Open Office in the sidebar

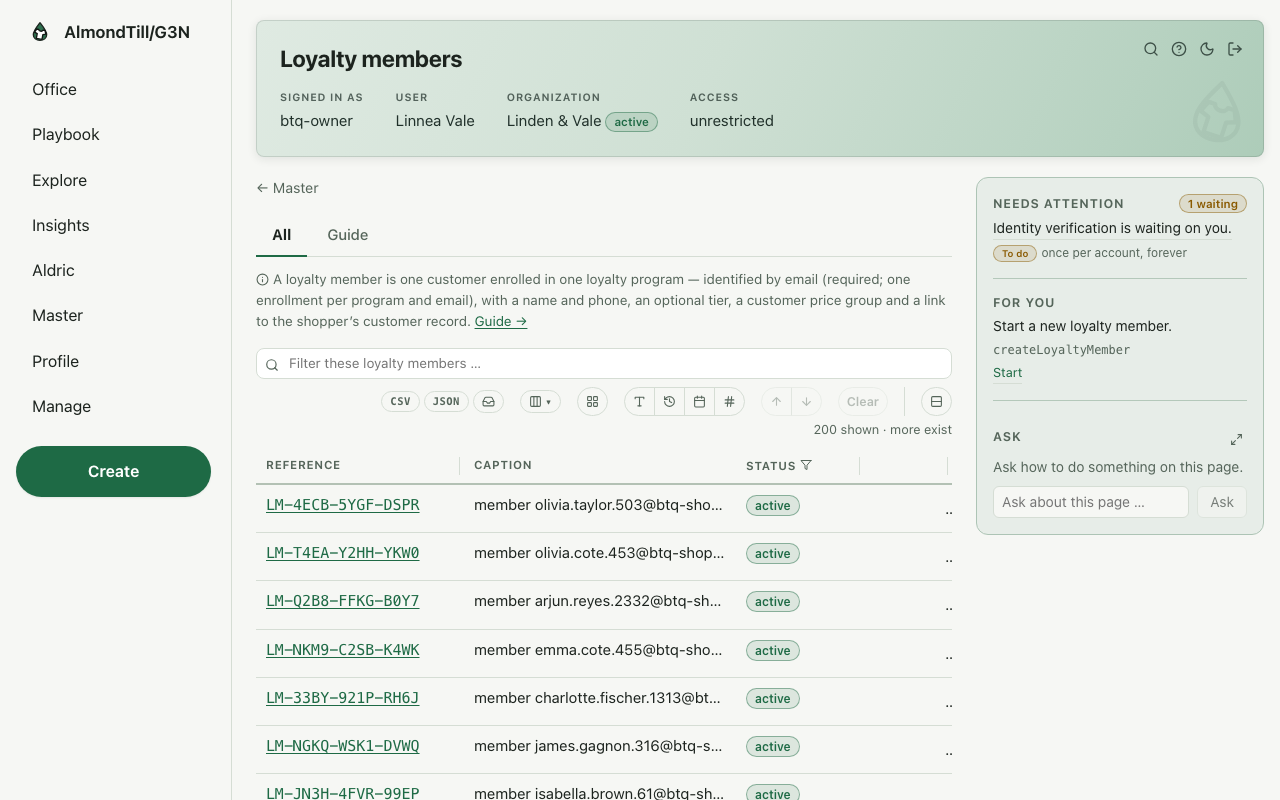click(x=54, y=89)
